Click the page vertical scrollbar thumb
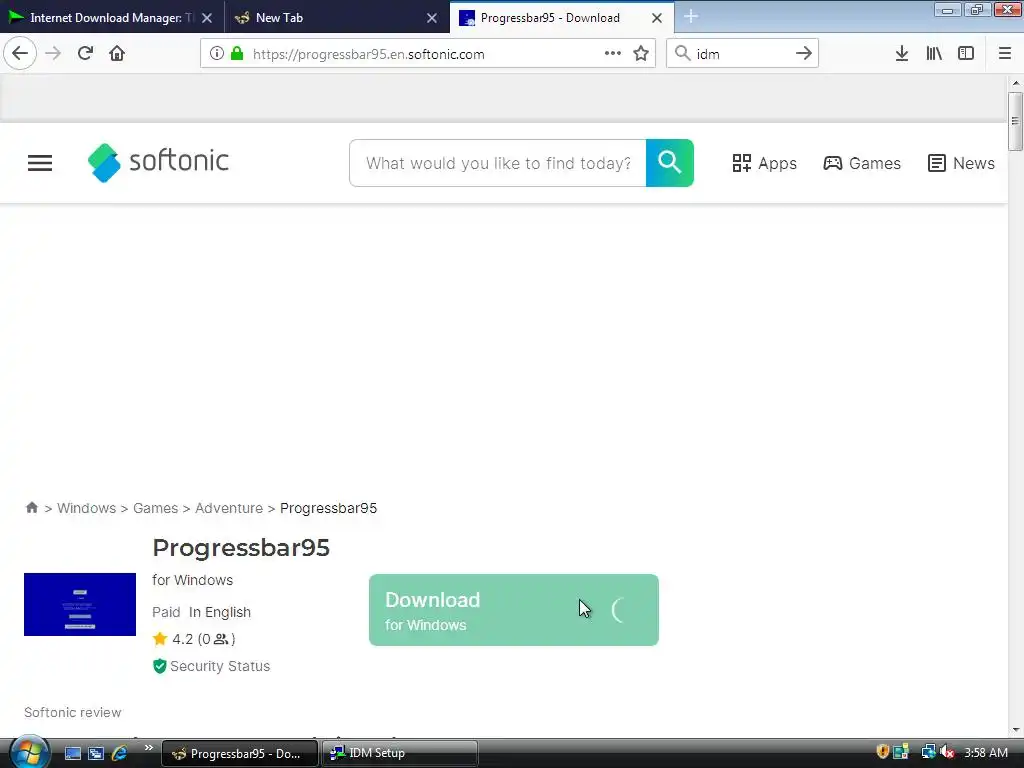The height and width of the screenshot is (768, 1024). (x=1015, y=121)
